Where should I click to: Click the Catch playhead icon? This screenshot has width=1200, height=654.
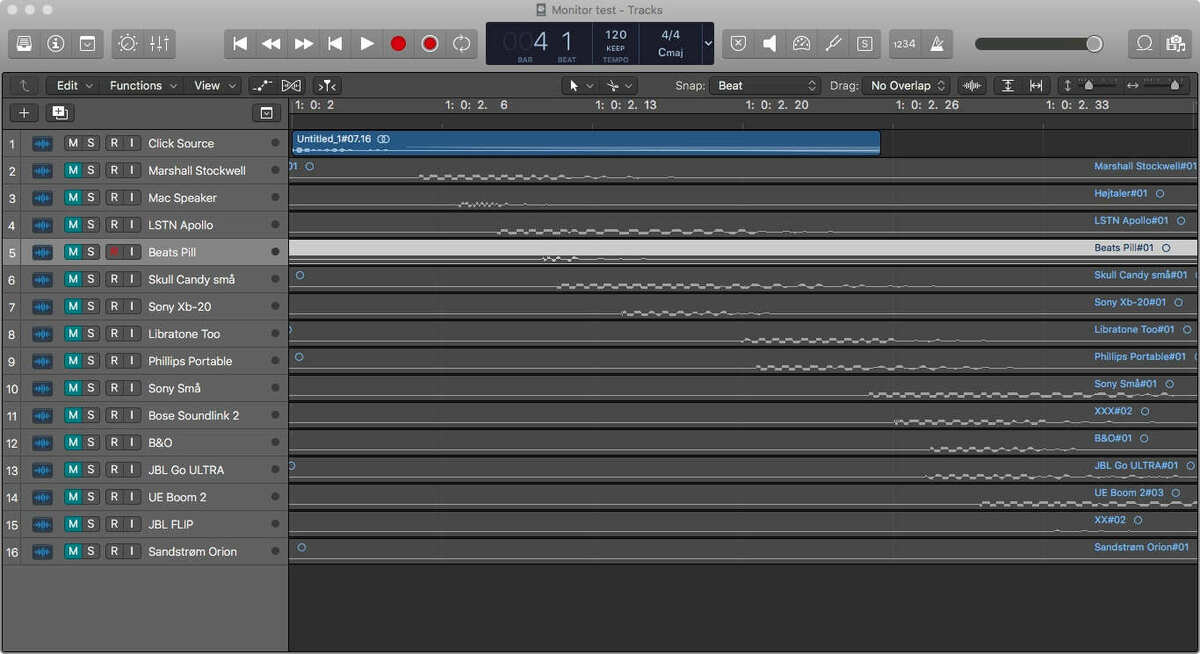point(327,86)
